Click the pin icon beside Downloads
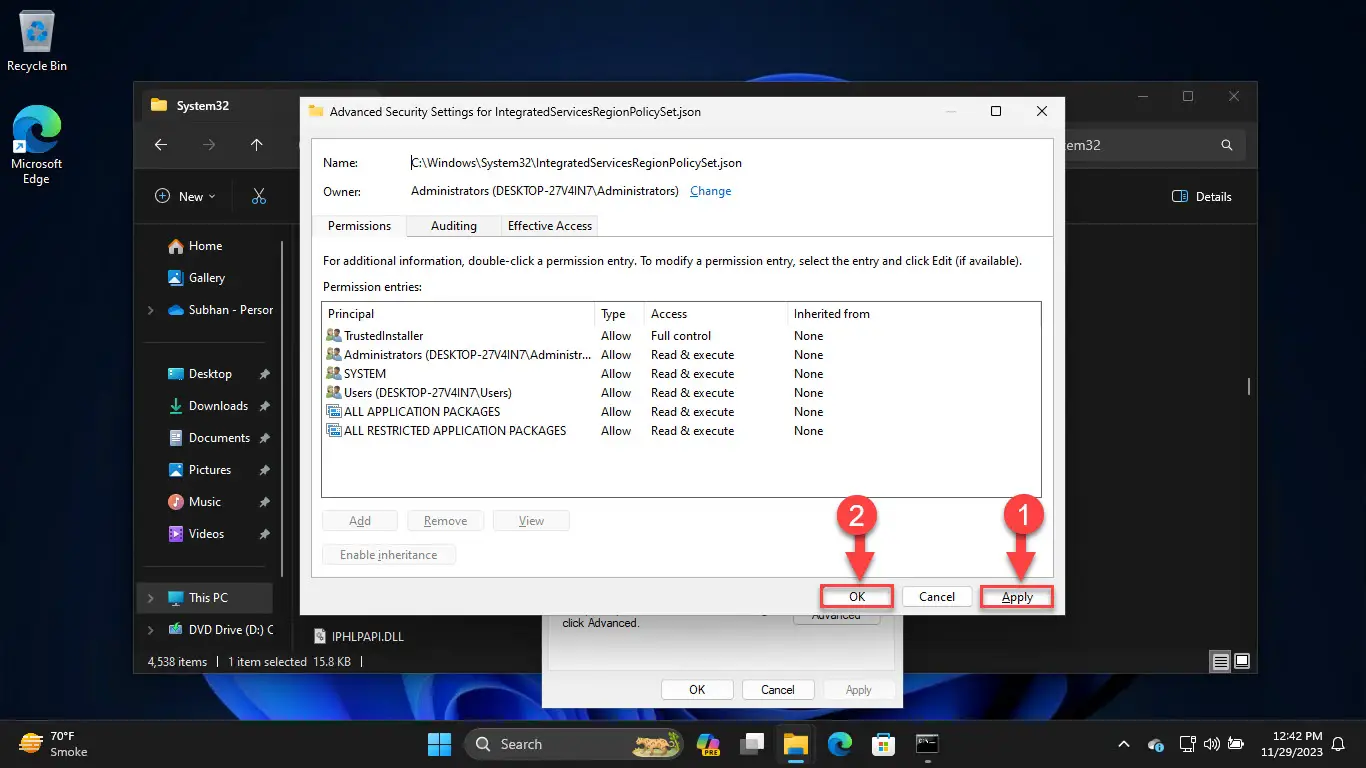Image resolution: width=1366 pixels, height=768 pixels. pyautogui.click(x=264, y=406)
